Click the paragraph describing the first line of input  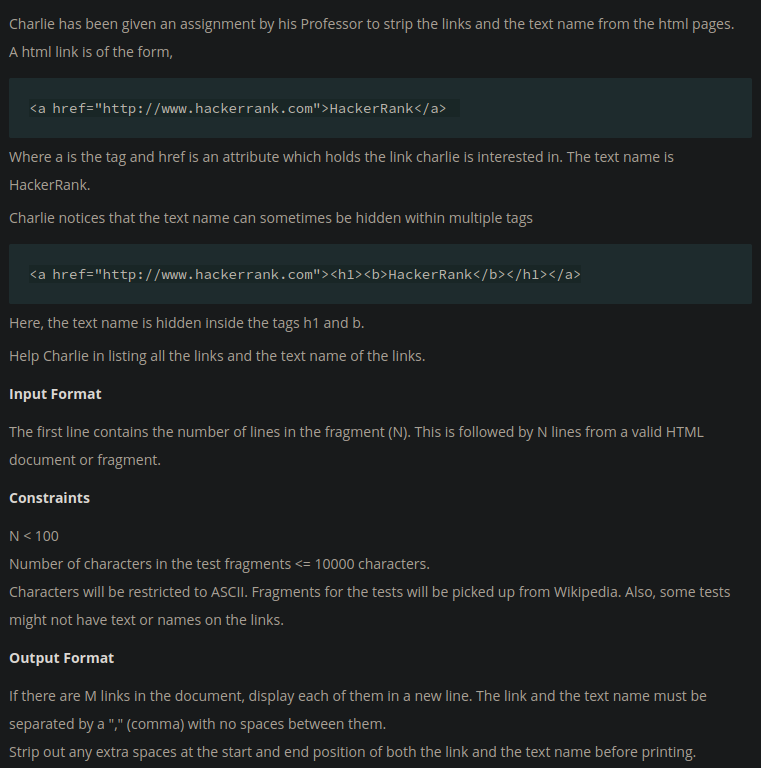356,432
